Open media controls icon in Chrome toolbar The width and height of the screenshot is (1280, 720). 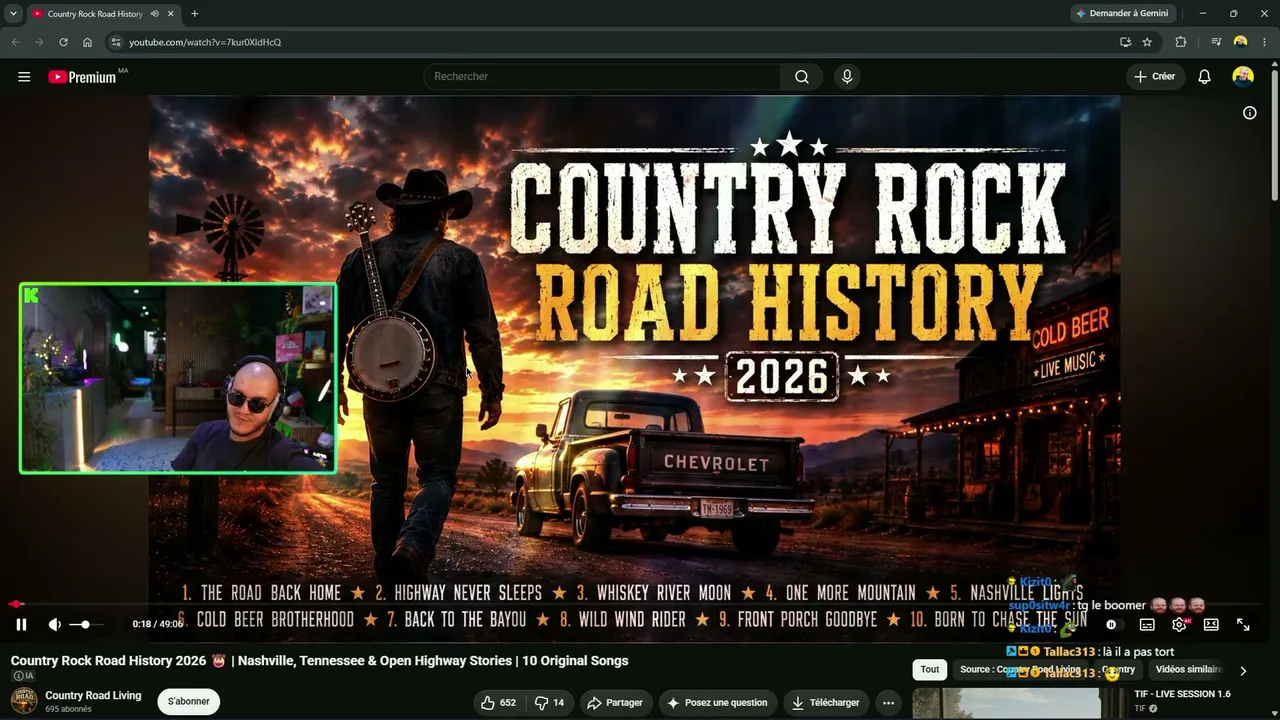click(1216, 42)
